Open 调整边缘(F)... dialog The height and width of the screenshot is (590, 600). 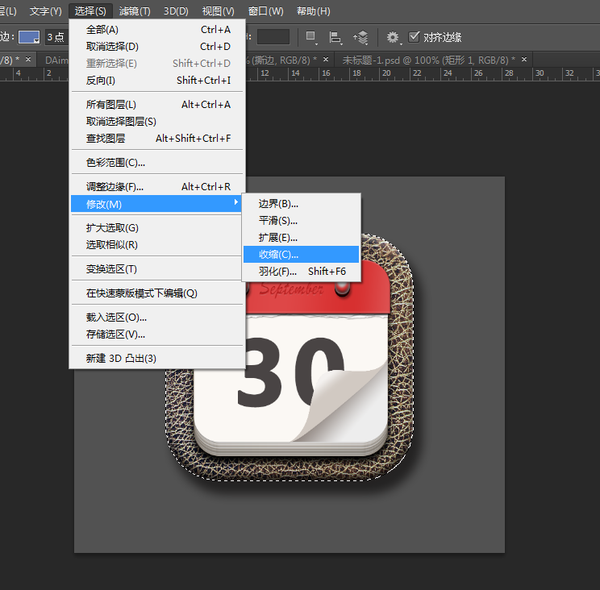(x=157, y=187)
